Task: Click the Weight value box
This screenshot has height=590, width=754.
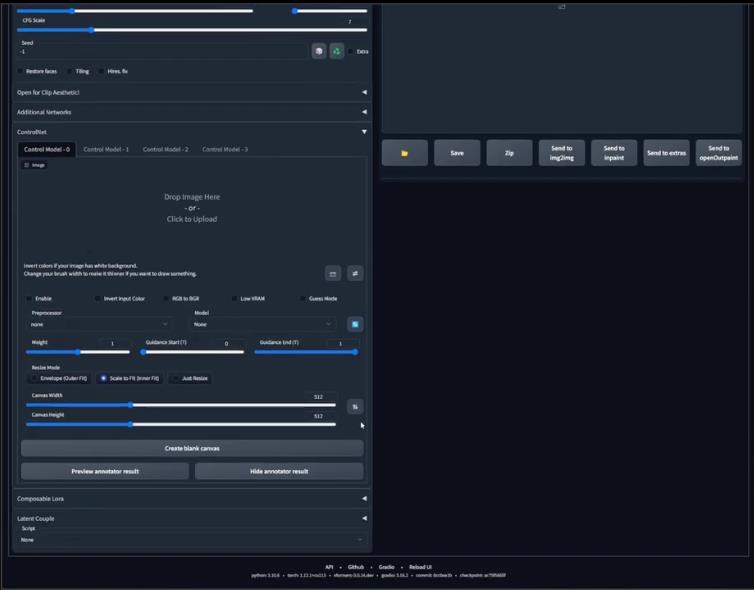Action: (x=114, y=343)
